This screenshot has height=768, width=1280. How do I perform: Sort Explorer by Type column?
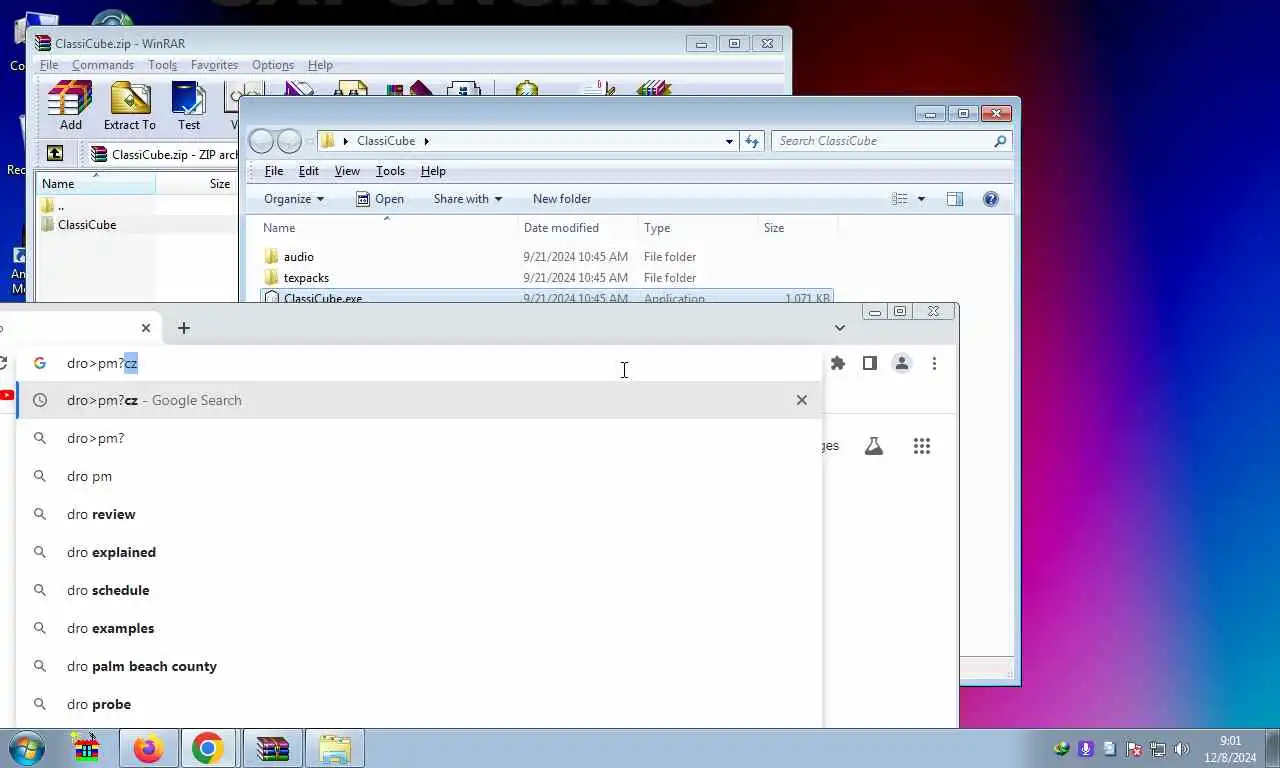click(x=698, y=228)
